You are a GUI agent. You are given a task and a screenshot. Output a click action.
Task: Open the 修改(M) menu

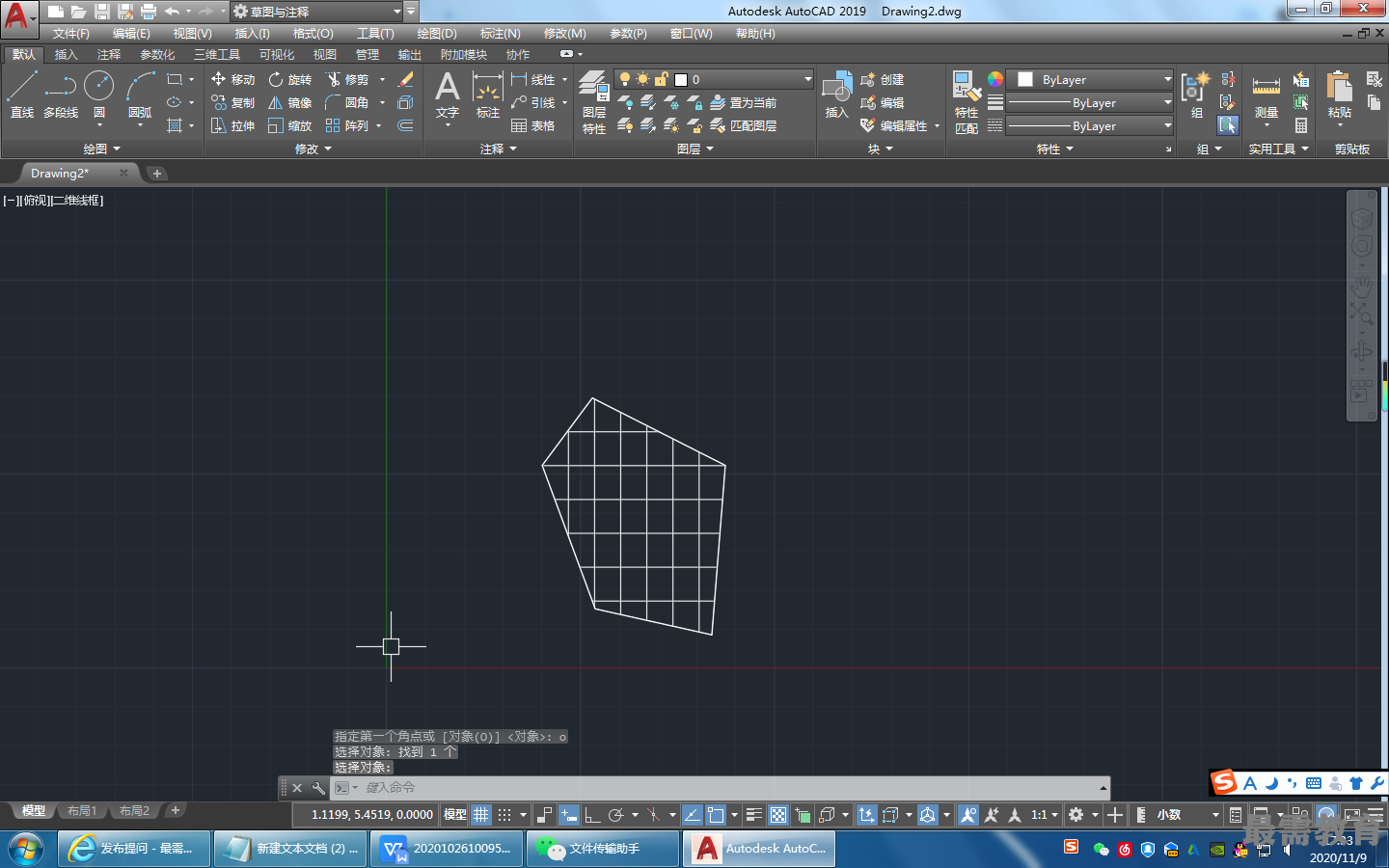pyautogui.click(x=564, y=33)
